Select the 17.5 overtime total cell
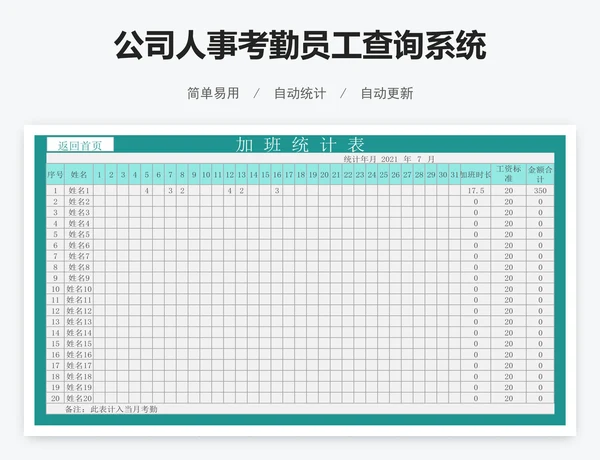 [x=476, y=191]
